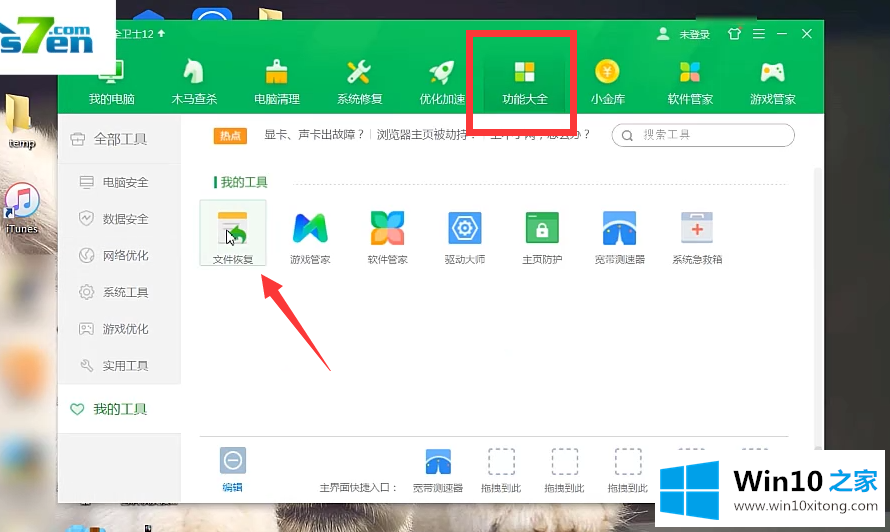This screenshot has height=532, width=890.
Task: Click the version upgrade arrow icon
Action: [162, 33]
